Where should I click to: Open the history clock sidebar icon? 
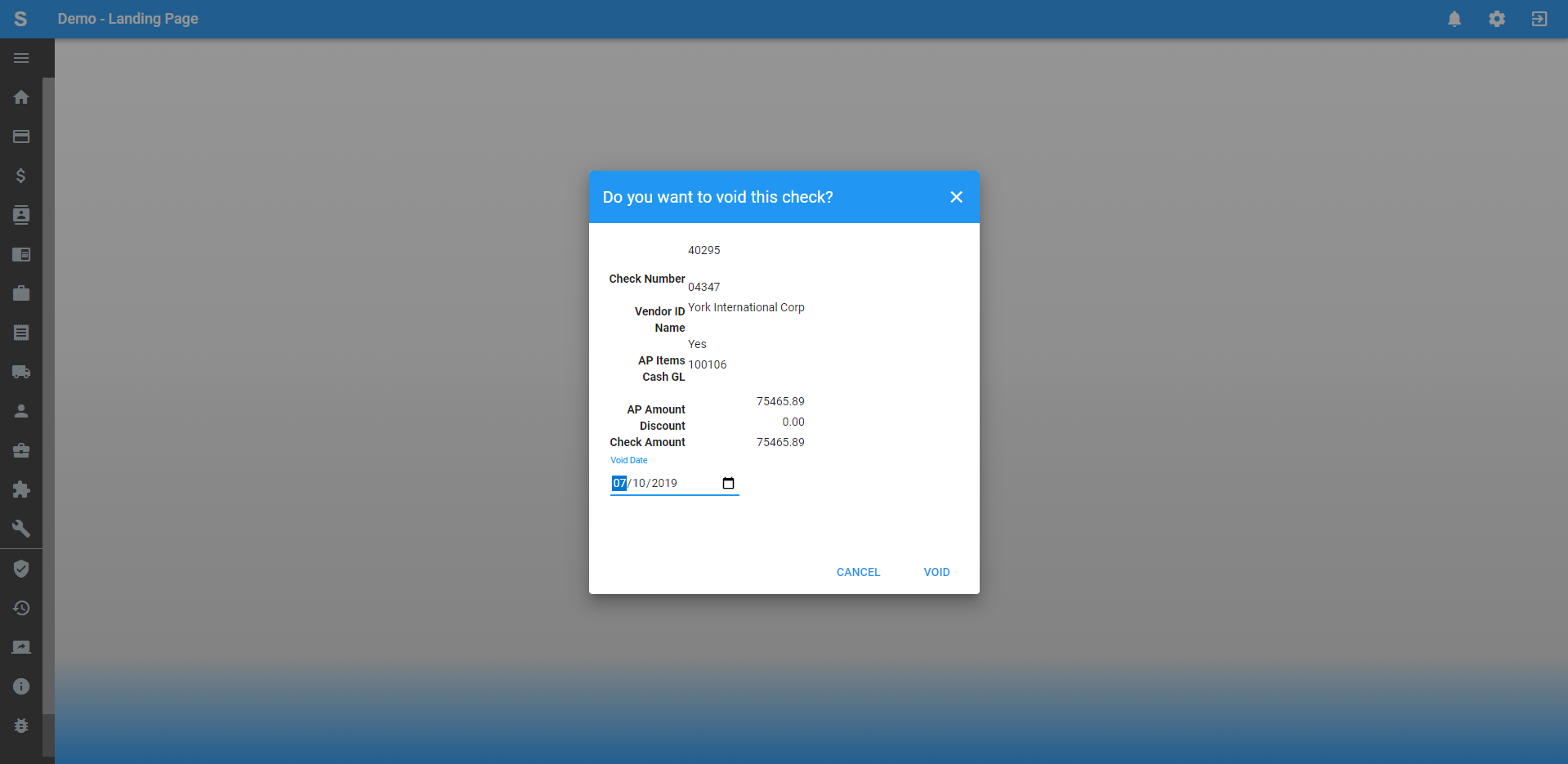[x=21, y=608]
